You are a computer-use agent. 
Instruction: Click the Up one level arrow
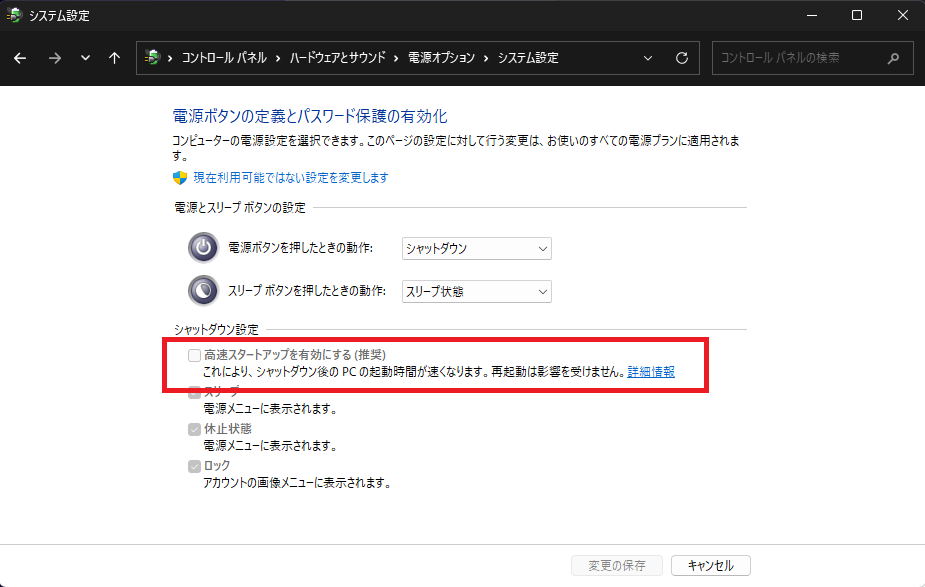tap(114, 58)
